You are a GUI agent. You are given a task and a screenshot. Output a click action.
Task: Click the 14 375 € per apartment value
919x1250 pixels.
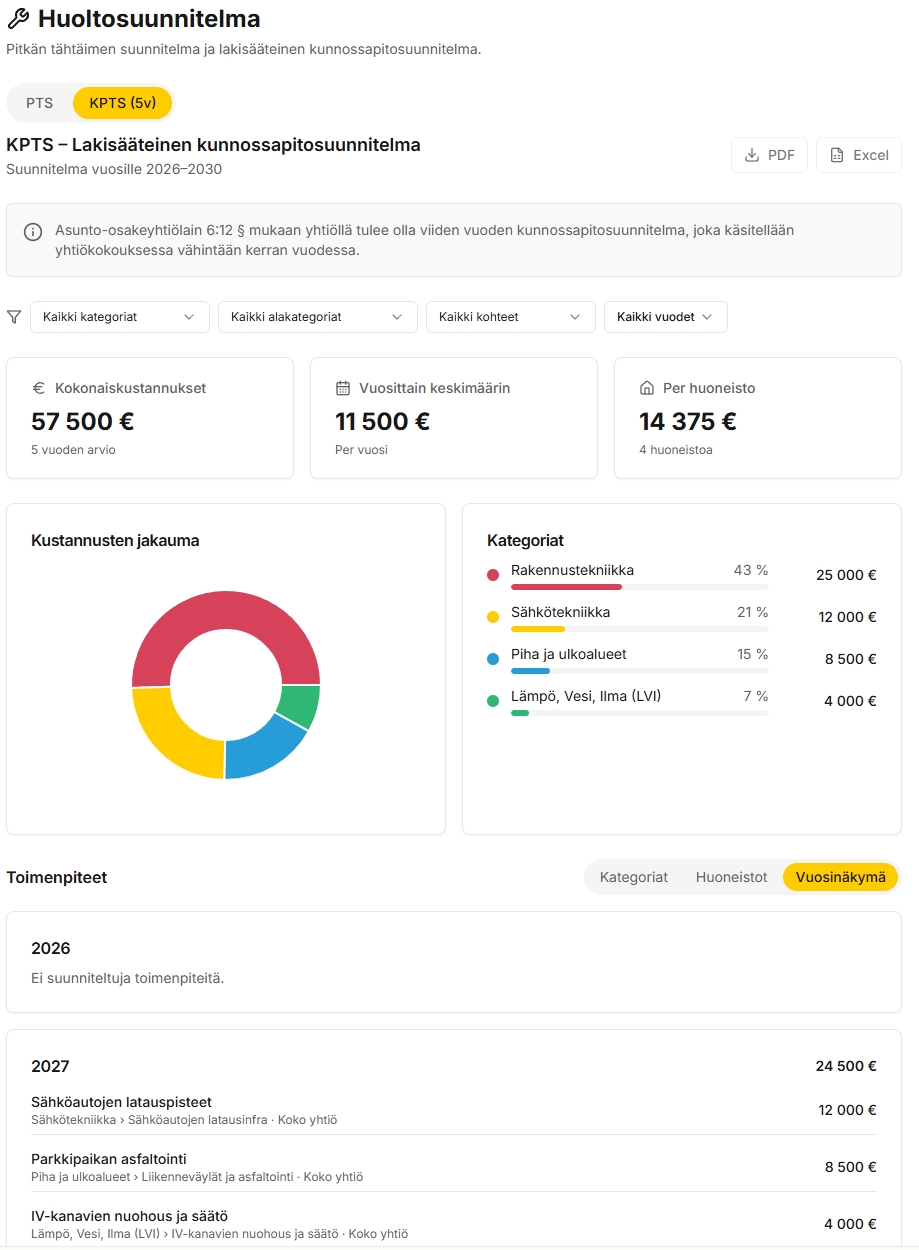tap(688, 421)
